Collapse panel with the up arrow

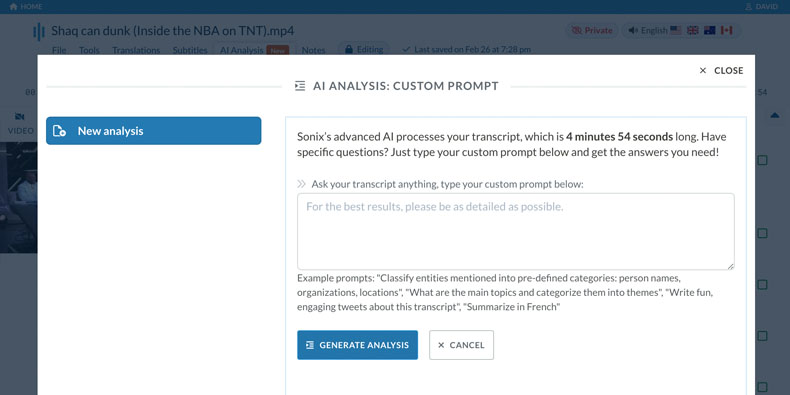pyautogui.click(x=774, y=115)
